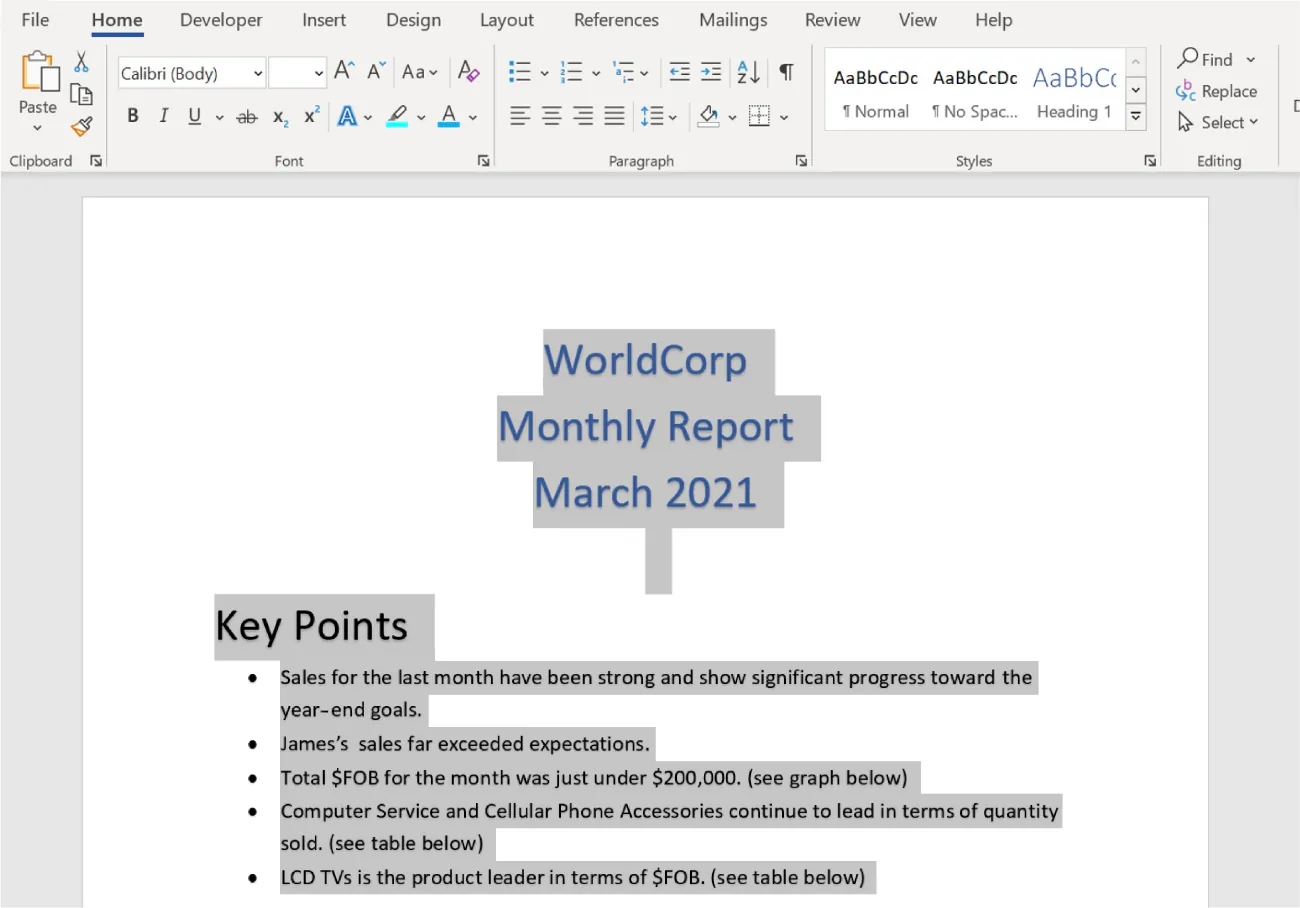Select the Italic formatting icon
1300x908 pixels.
[x=163, y=116]
